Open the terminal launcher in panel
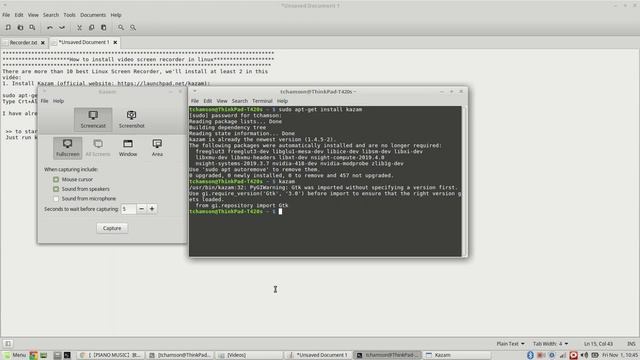The image size is (640, 360). pyautogui.click(x=67, y=355)
